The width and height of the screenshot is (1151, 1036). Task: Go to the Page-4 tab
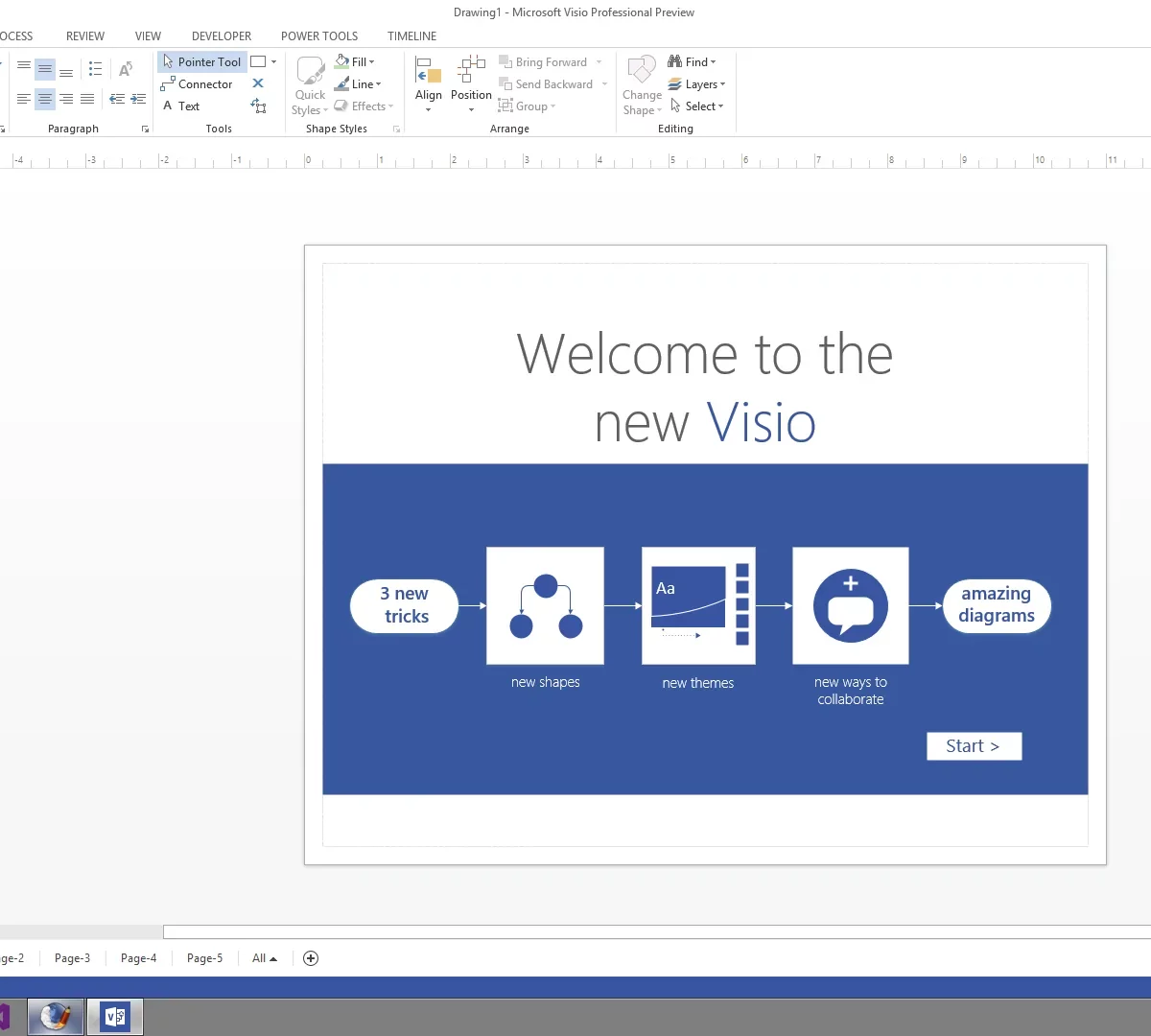click(138, 958)
